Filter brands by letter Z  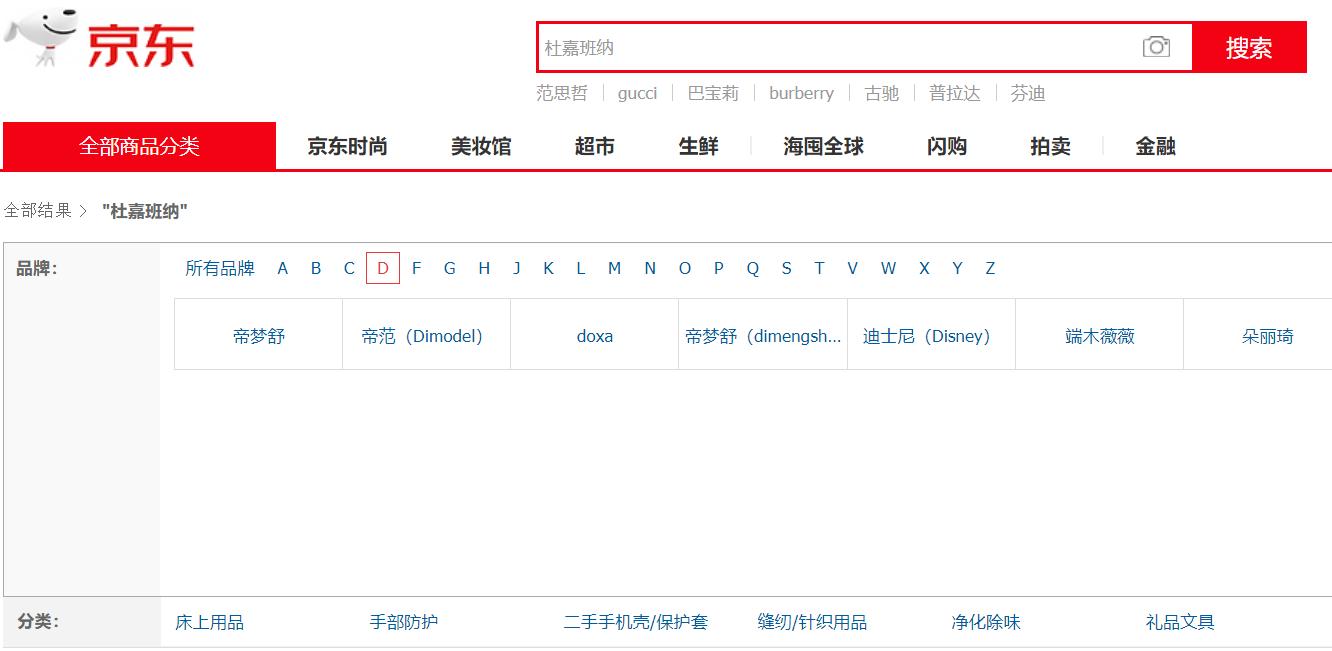990,268
